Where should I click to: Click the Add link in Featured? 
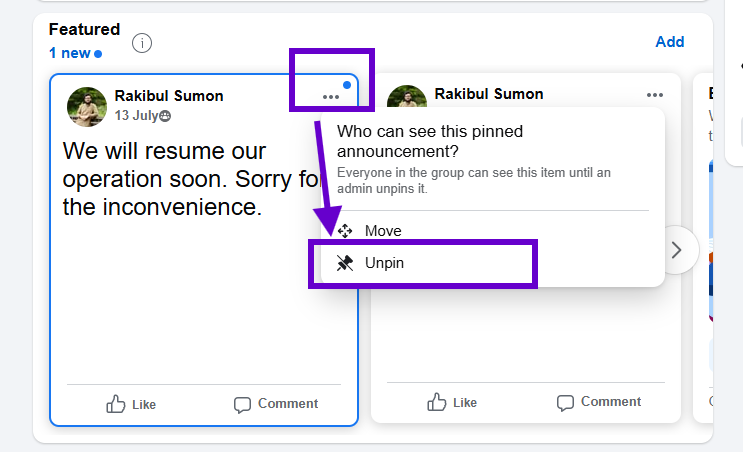click(x=670, y=42)
